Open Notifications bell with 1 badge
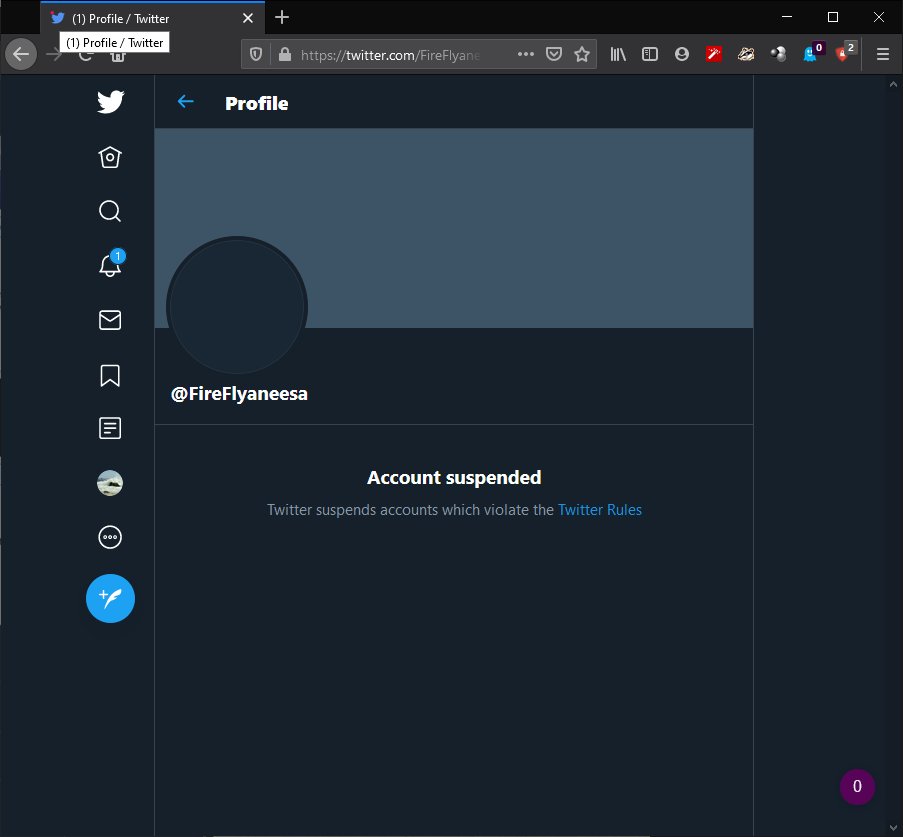 tap(110, 264)
